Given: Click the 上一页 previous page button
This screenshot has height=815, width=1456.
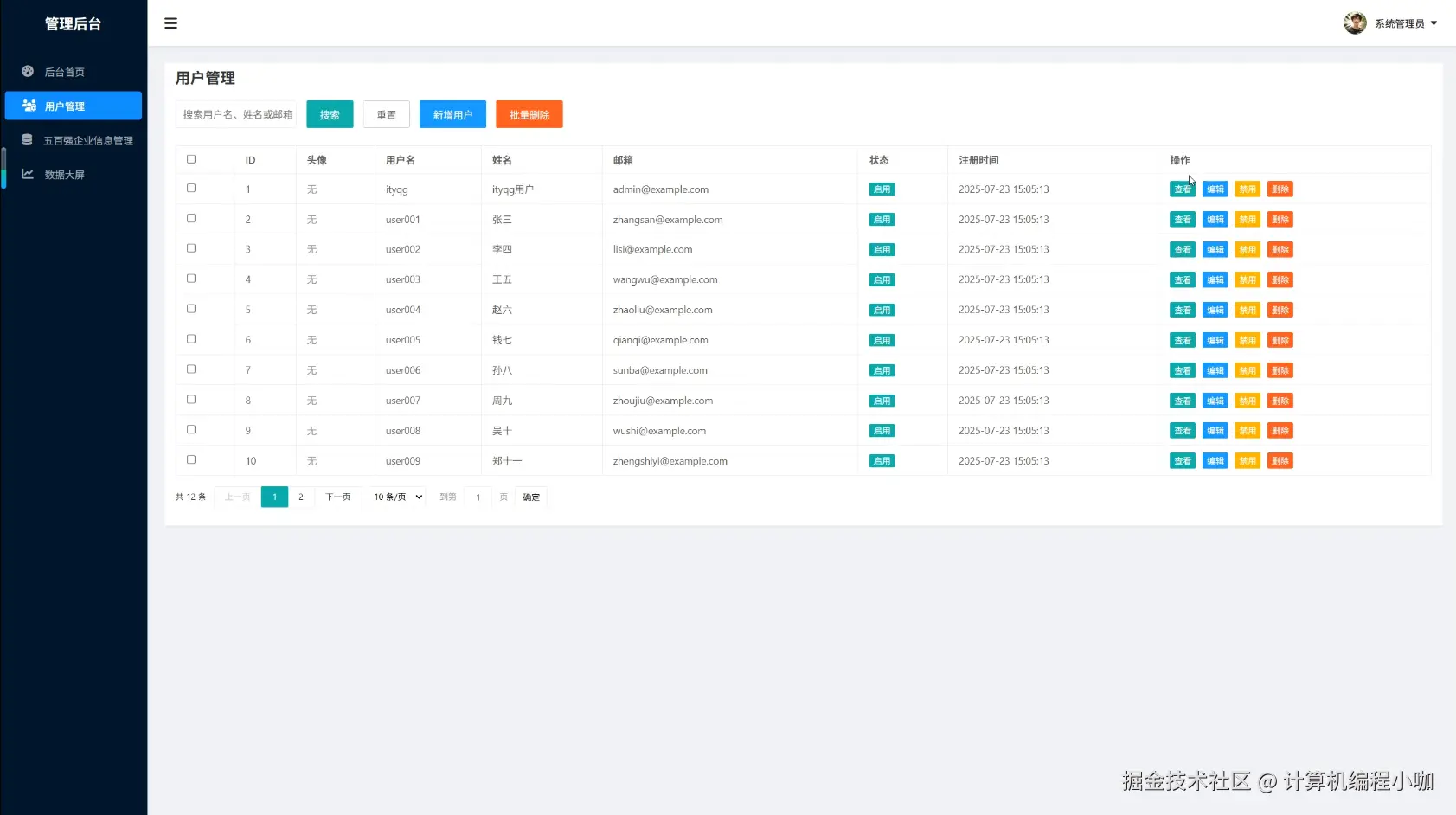Looking at the screenshot, I should (237, 497).
